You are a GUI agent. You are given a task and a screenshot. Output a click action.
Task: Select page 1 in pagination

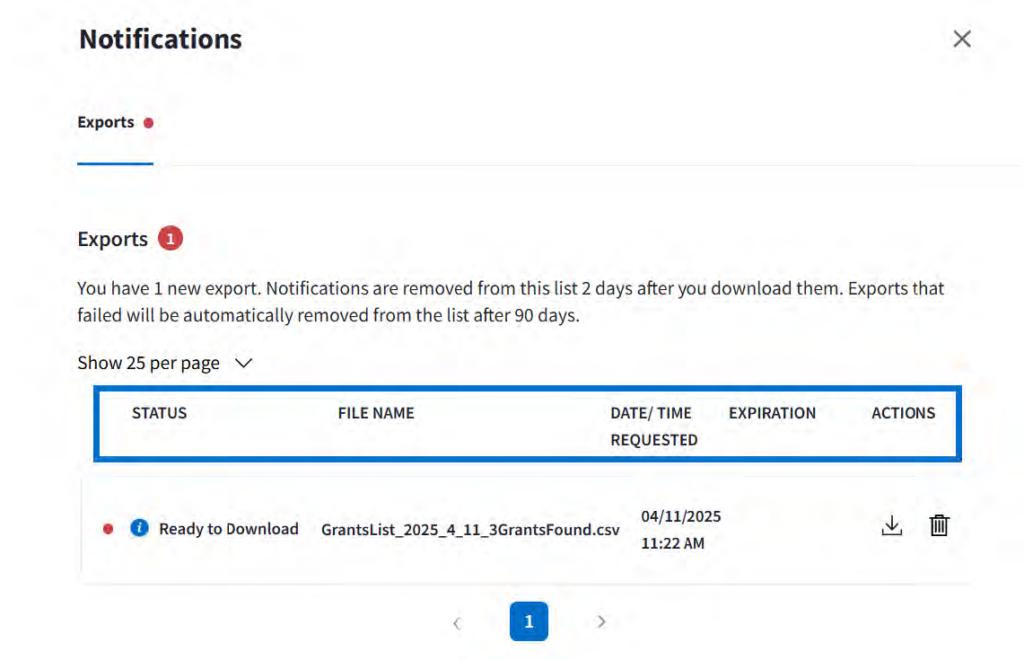[529, 622]
